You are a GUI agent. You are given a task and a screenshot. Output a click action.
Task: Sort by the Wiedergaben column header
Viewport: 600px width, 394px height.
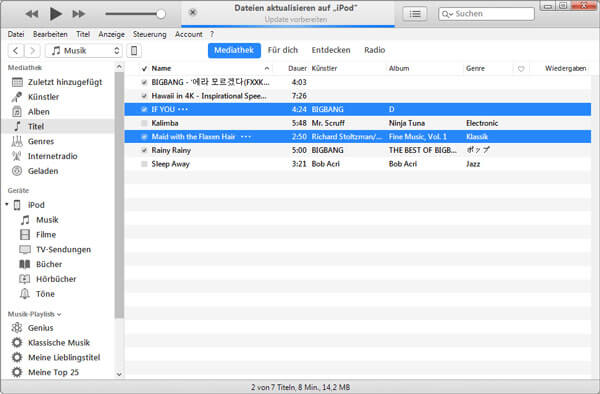pyautogui.click(x=566, y=68)
